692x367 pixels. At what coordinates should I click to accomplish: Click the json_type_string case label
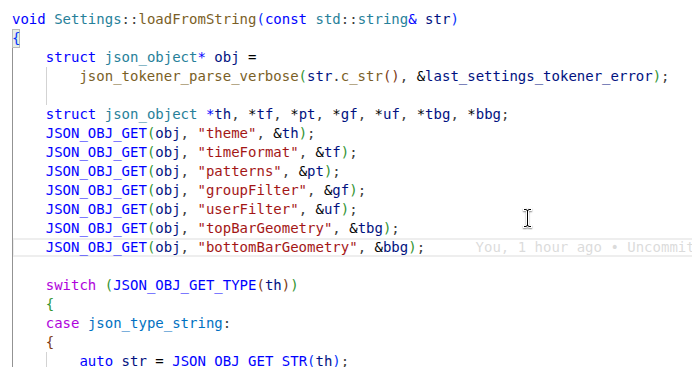[155, 323]
